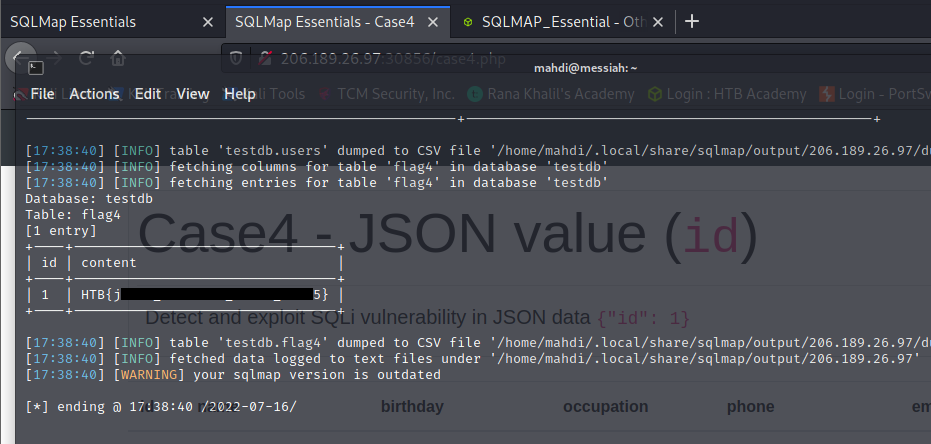Click the birthday column header on webpage
931x444 pixels.
412,407
